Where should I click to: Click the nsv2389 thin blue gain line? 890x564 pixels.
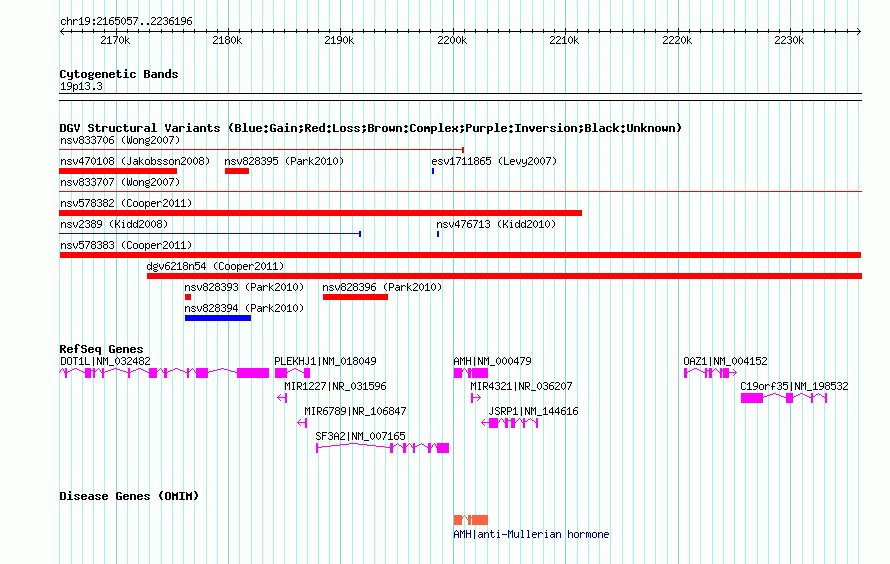click(x=210, y=234)
